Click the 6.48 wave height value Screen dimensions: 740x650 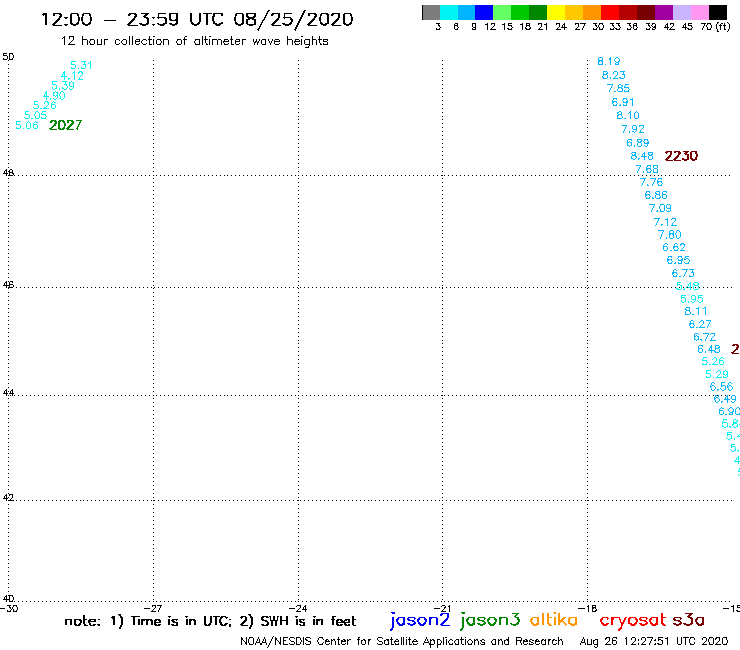pyautogui.click(x=709, y=349)
